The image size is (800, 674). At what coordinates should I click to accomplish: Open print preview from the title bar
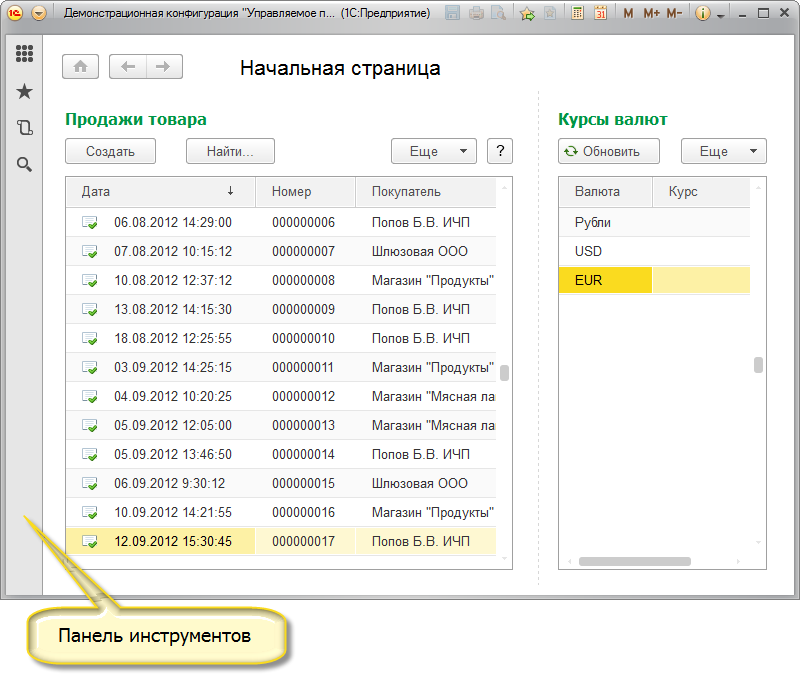pyautogui.click(x=498, y=12)
